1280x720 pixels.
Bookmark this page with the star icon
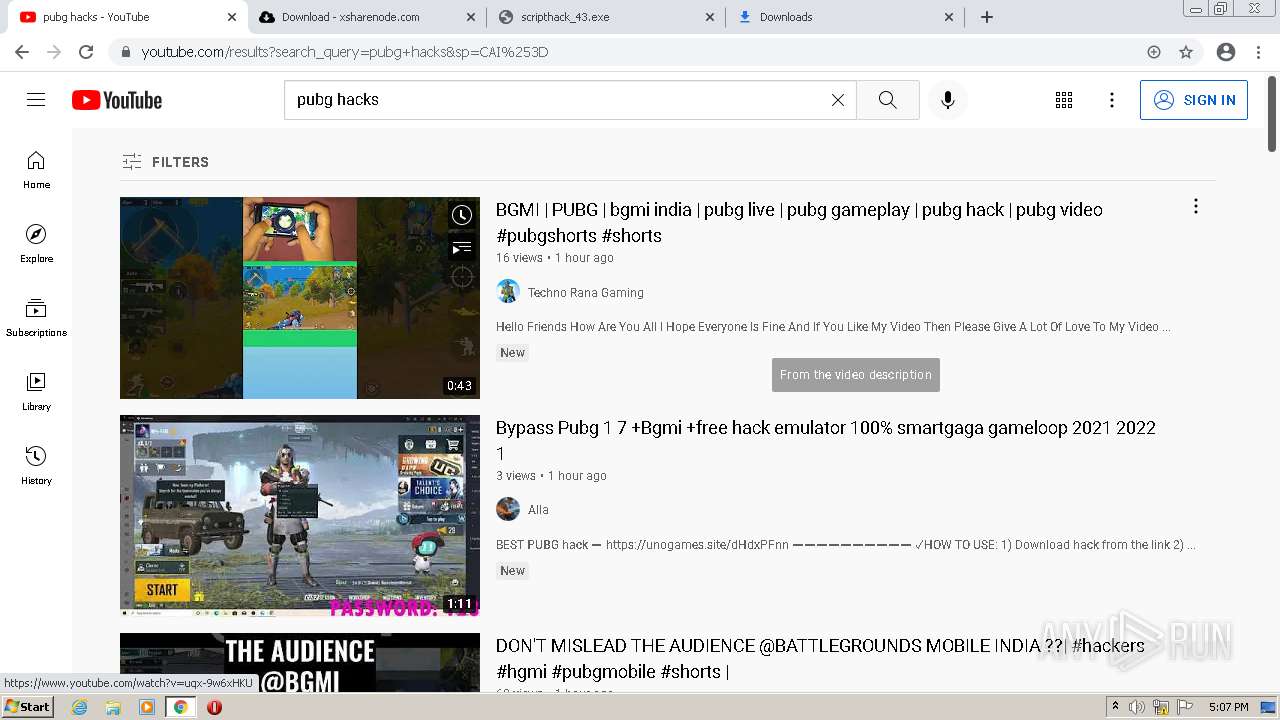coord(1186,52)
